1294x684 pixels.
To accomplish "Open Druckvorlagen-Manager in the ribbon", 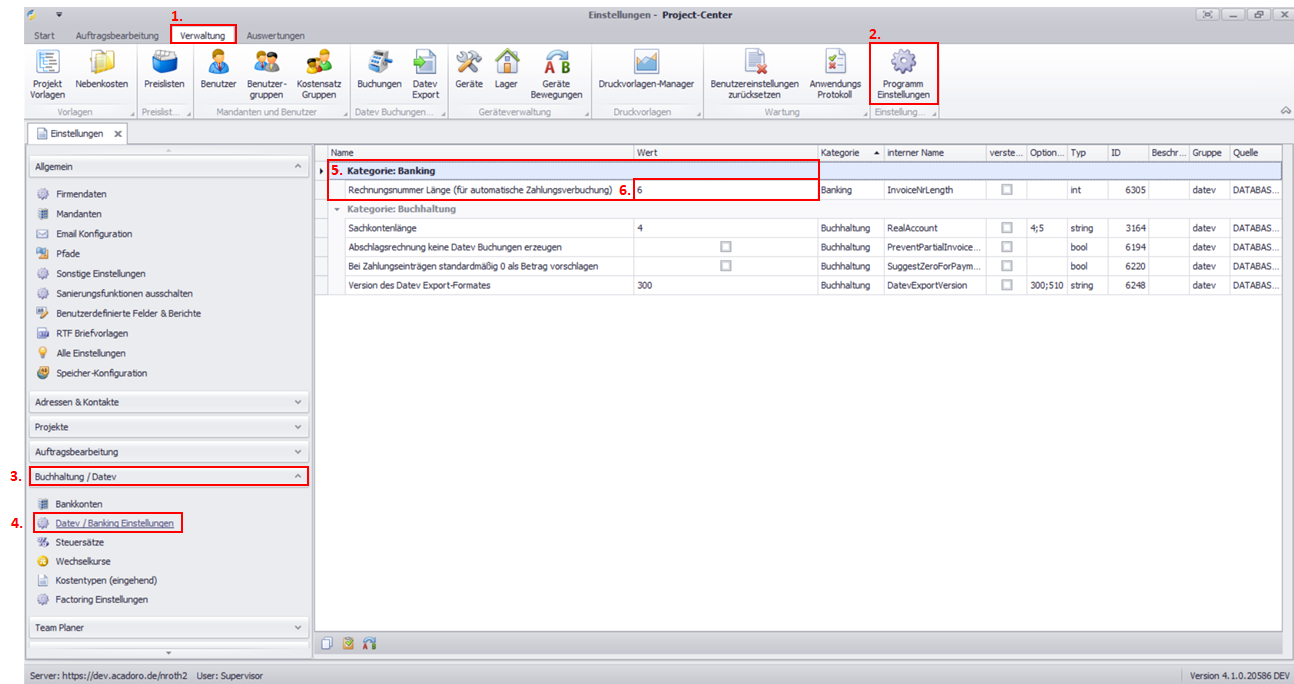I will click(646, 64).
